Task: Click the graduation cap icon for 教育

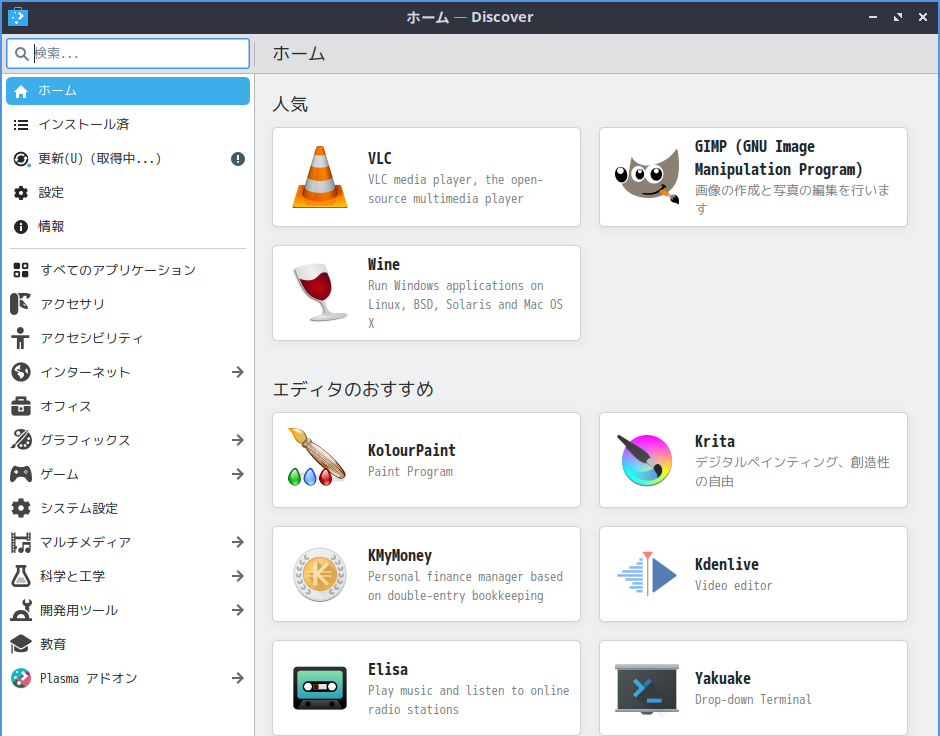Action: click(21, 644)
